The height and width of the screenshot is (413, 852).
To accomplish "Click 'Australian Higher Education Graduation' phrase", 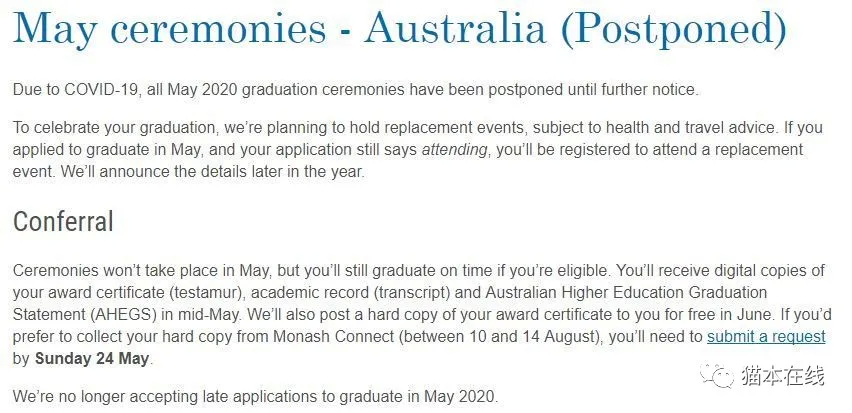I will pos(627,293).
